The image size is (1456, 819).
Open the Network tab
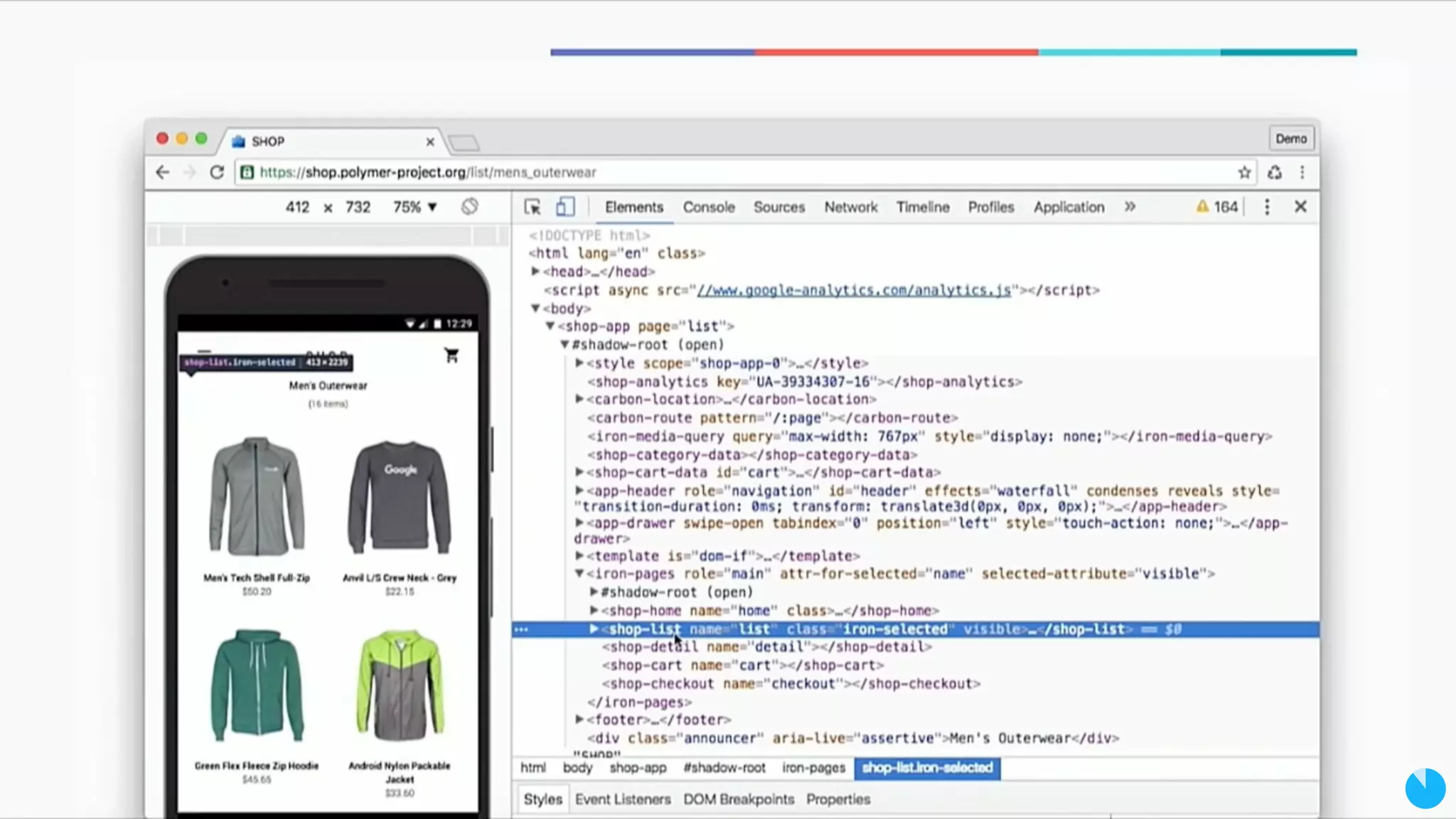pos(850,207)
